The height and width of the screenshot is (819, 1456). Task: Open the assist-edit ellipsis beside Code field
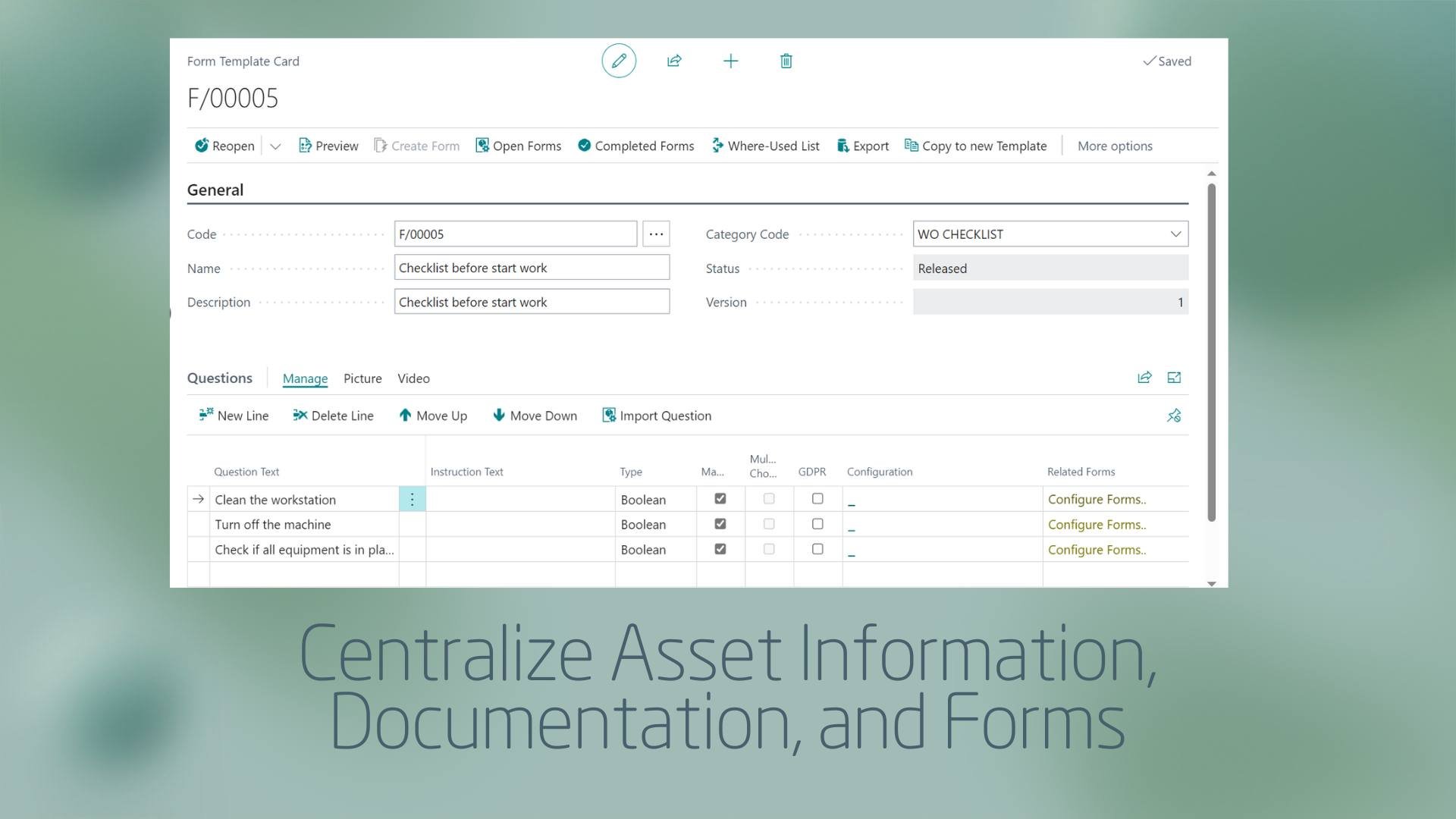[x=655, y=234]
